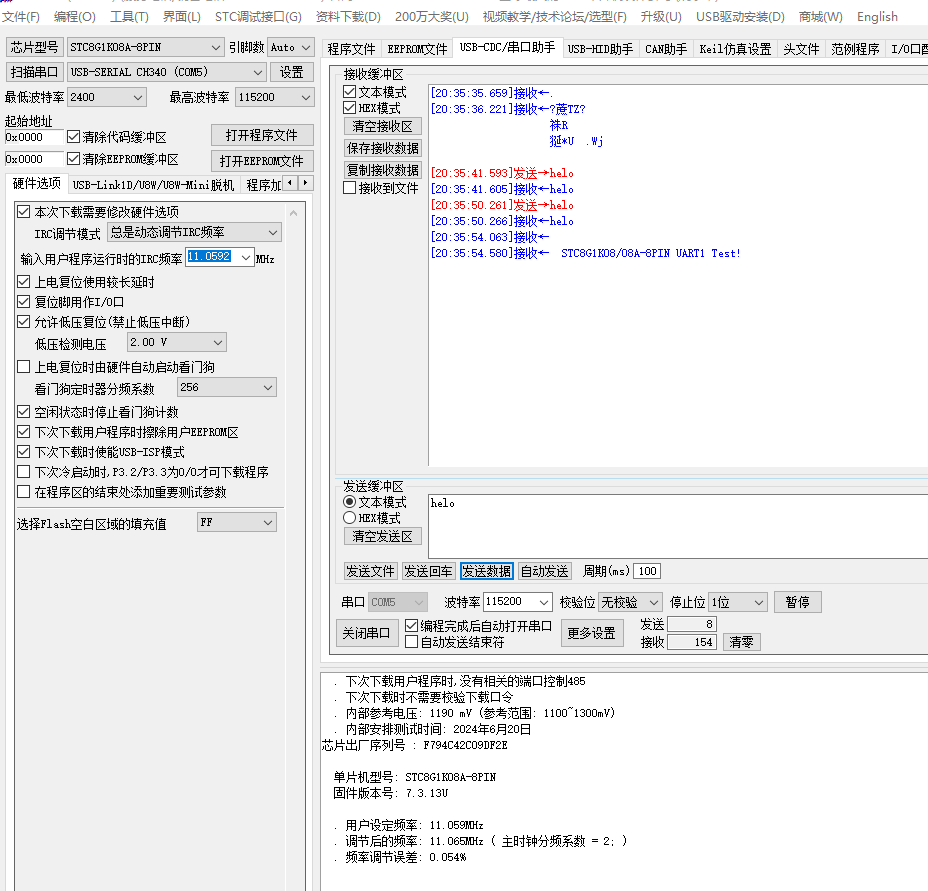Click first 起始地址 0x0000 input field
Image resolution: width=928 pixels, height=891 pixels.
(x=34, y=137)
